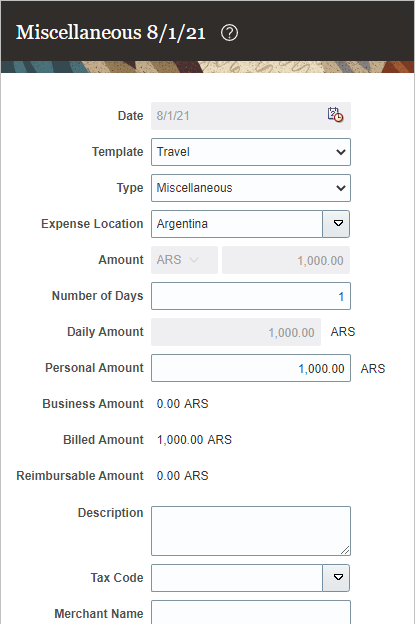
Task: Click the Daily Amount field
Action: click(x=236, y=332)
